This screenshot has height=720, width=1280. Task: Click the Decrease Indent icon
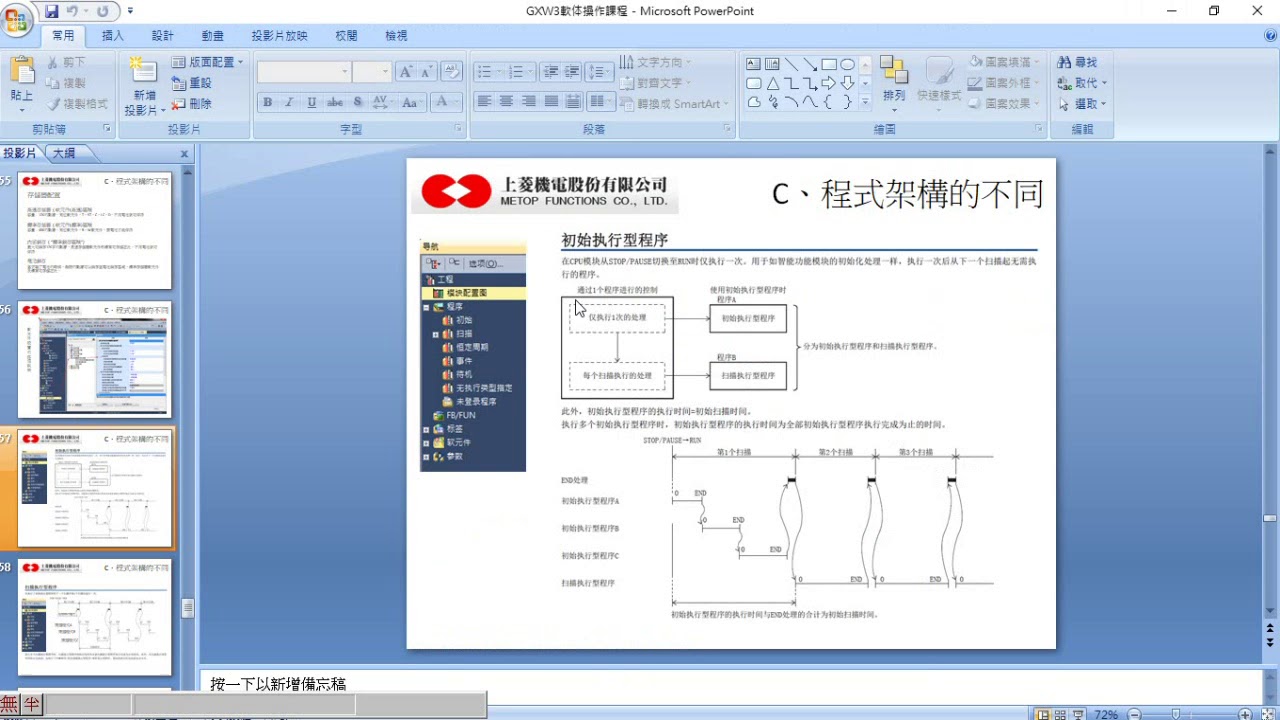[x=550, y=72]
